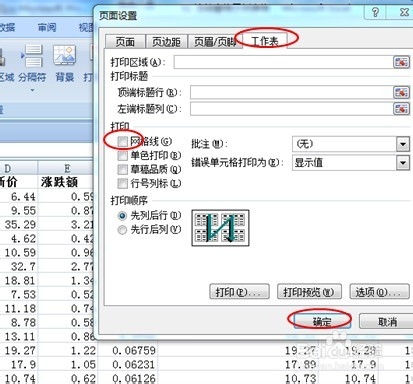This screenshot has width=413, height=384.
Task: Switch to 工作表 tab
Action: click(x=265, y=41)
